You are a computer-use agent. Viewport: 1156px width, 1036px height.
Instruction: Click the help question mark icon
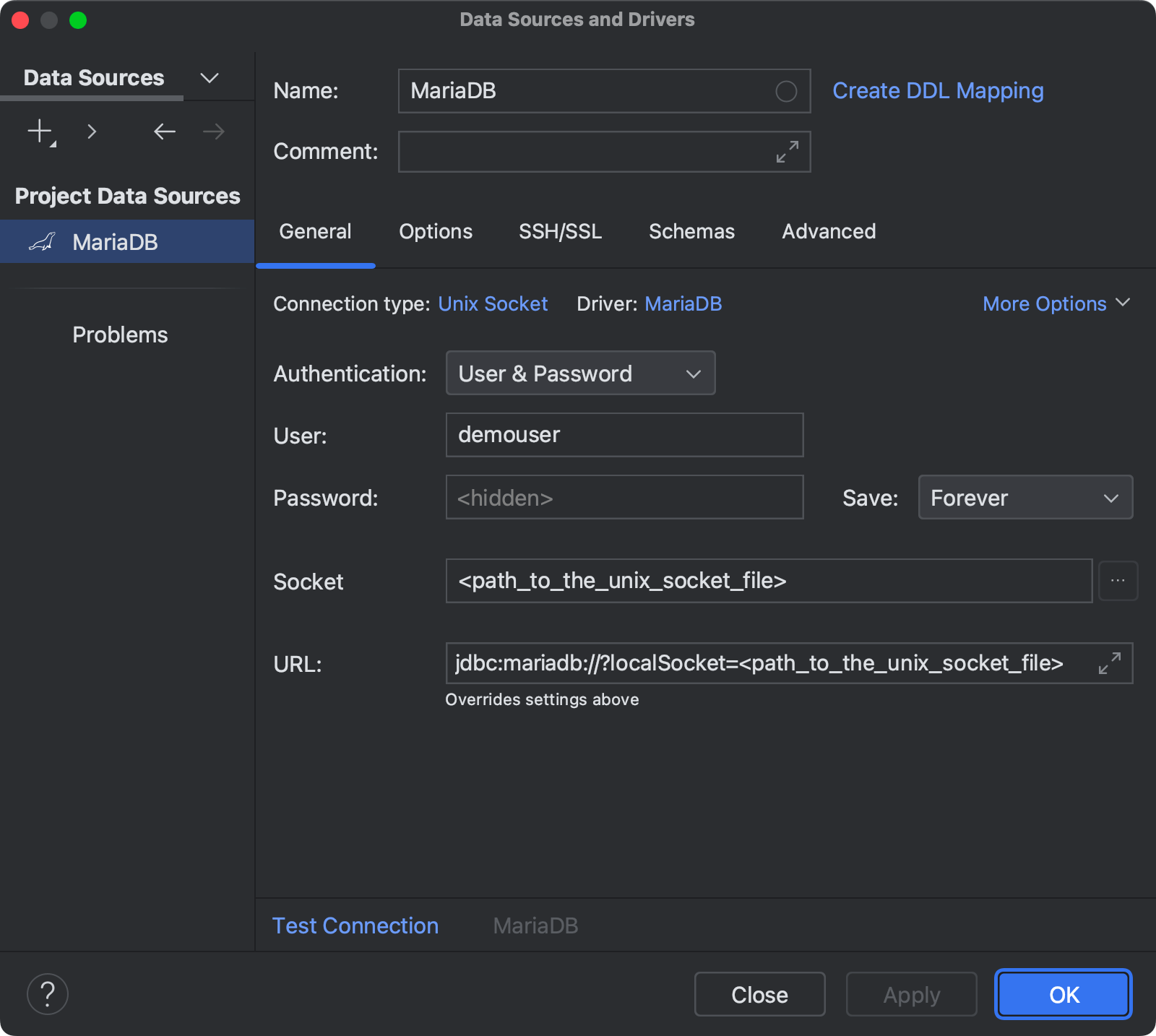click(48, 993)
